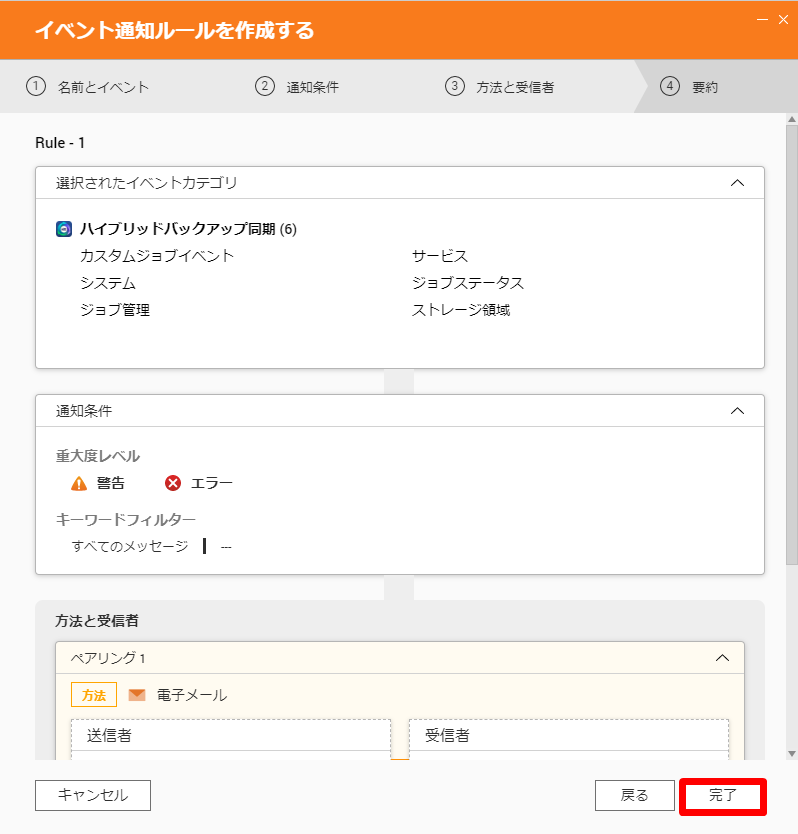Collapse the 通知条件 section
798x834 pixels.
click(737, 411)
